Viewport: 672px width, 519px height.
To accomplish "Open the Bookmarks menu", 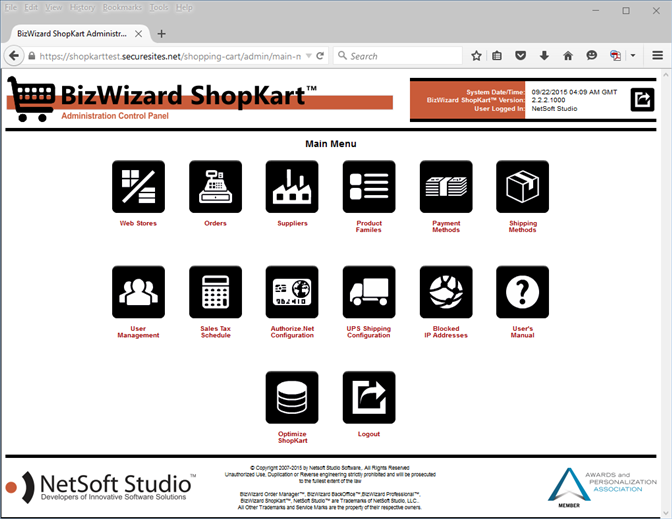I will click(122, 7).
